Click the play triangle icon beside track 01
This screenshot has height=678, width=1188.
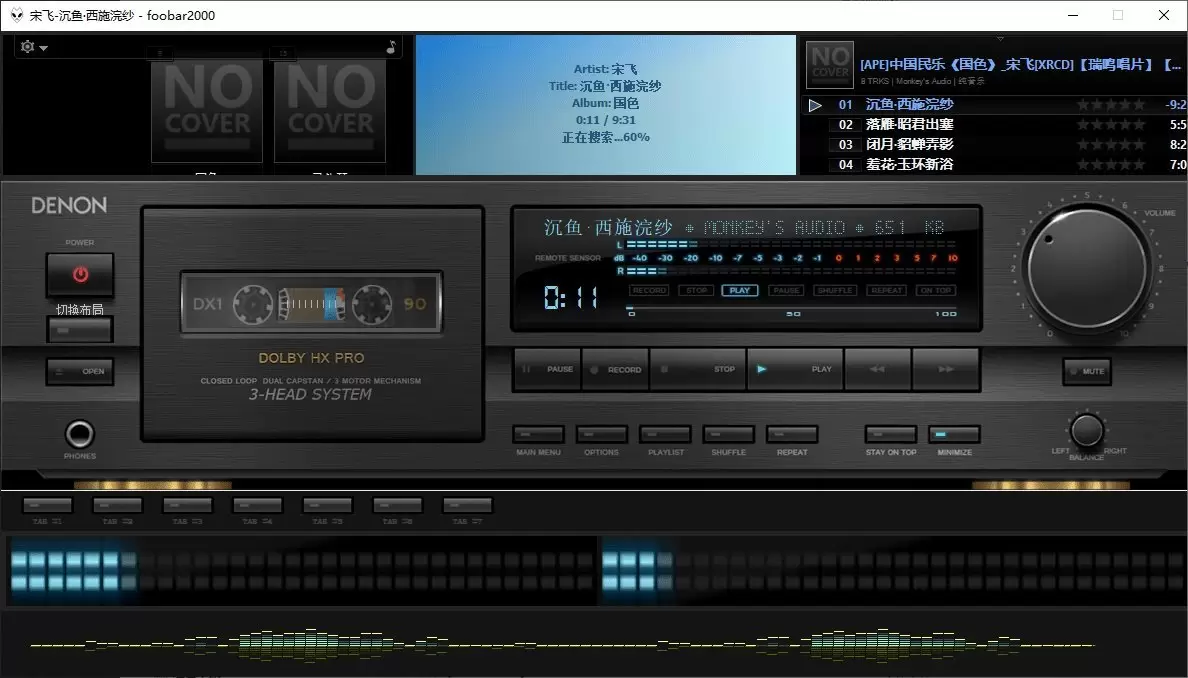[x=815, y=105]
